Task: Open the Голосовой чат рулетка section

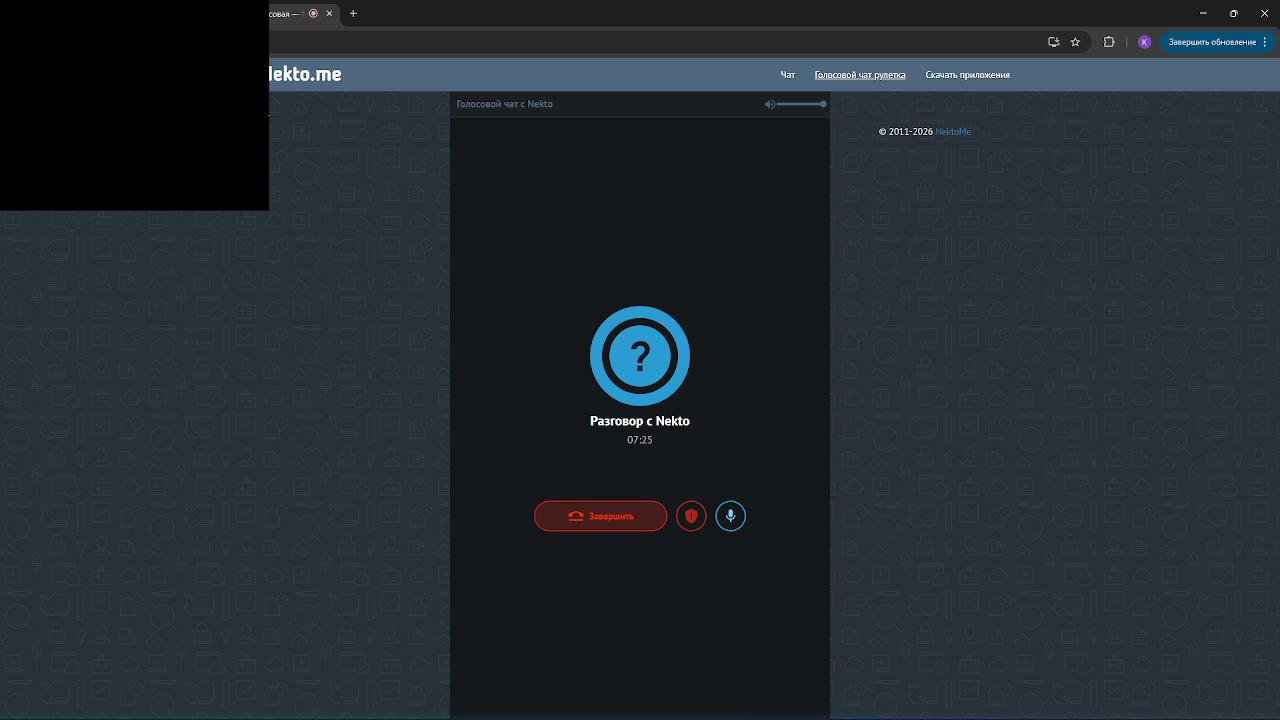Action: point(860,74)
